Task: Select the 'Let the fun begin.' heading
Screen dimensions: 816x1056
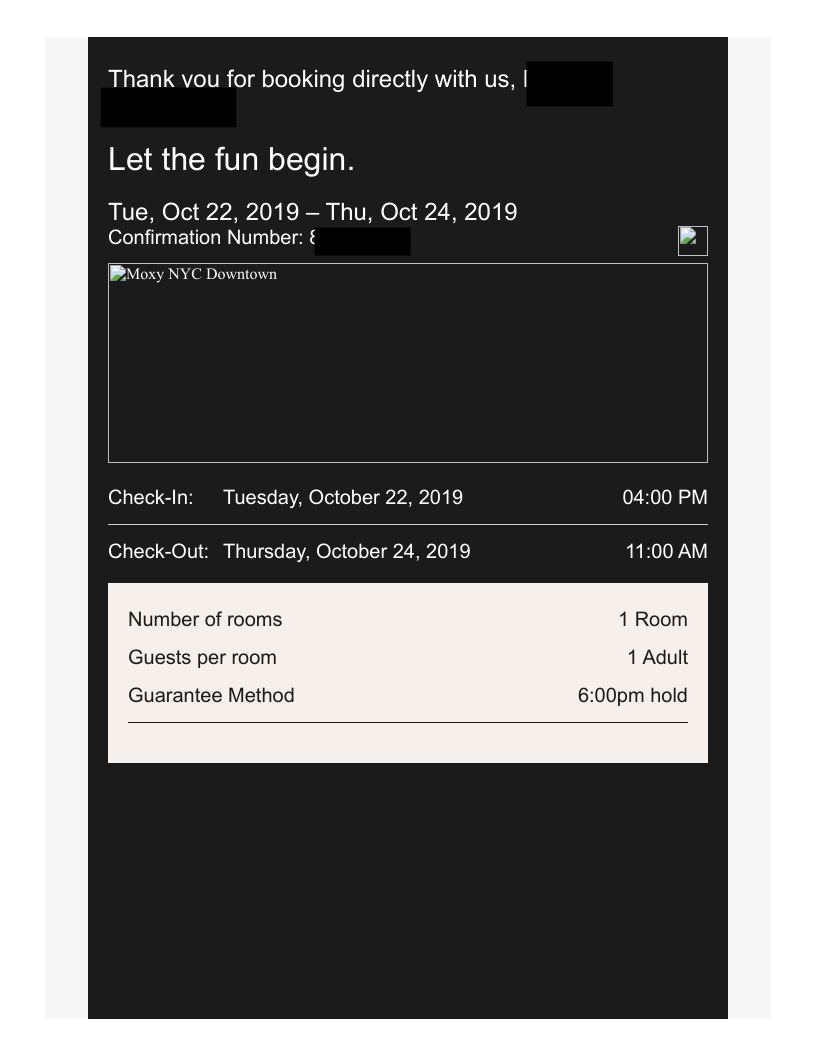Action: click(x=231, y=160)
